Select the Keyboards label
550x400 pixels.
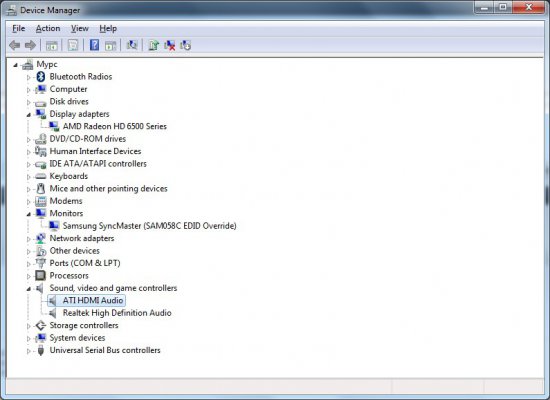tap(69, 176)
